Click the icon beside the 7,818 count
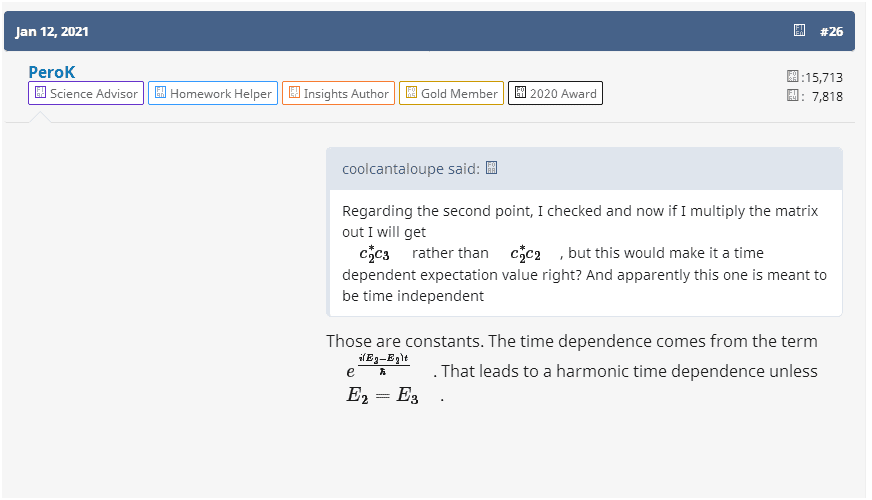This screenshot has width=872, height=500. [793, 96]
